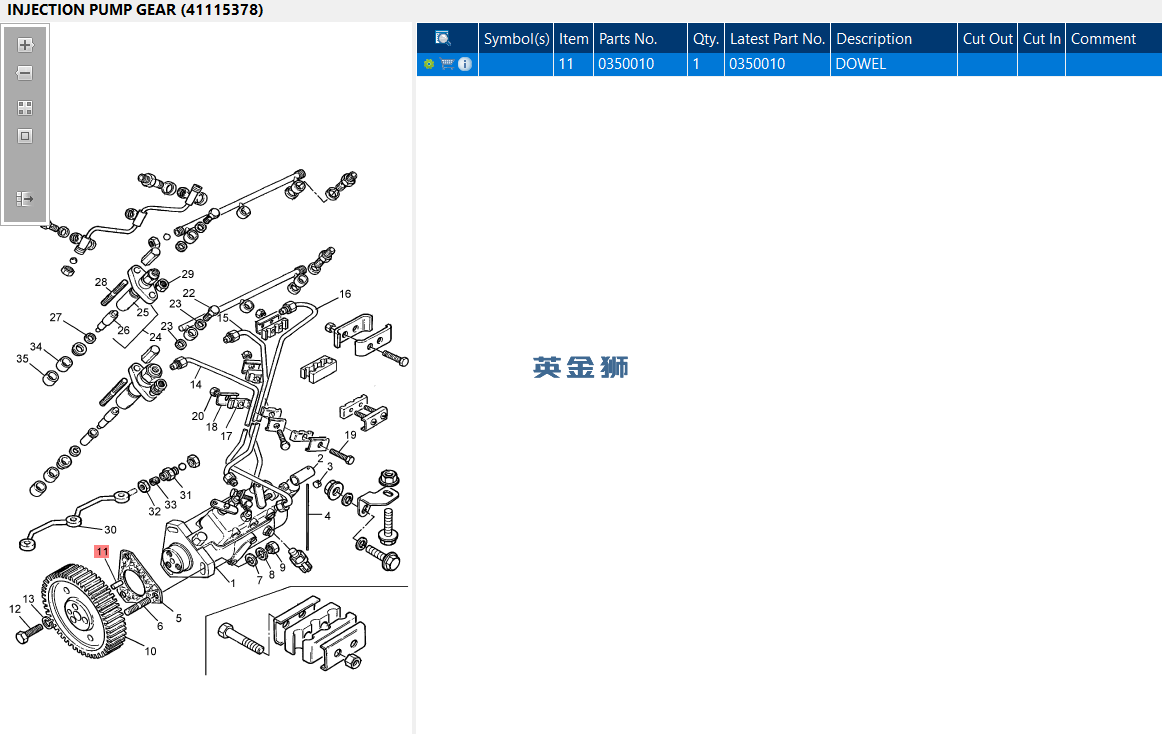Zoom in on the parts diagram
The height and width of the screenshot is (734, 1162).
[25, 45]
